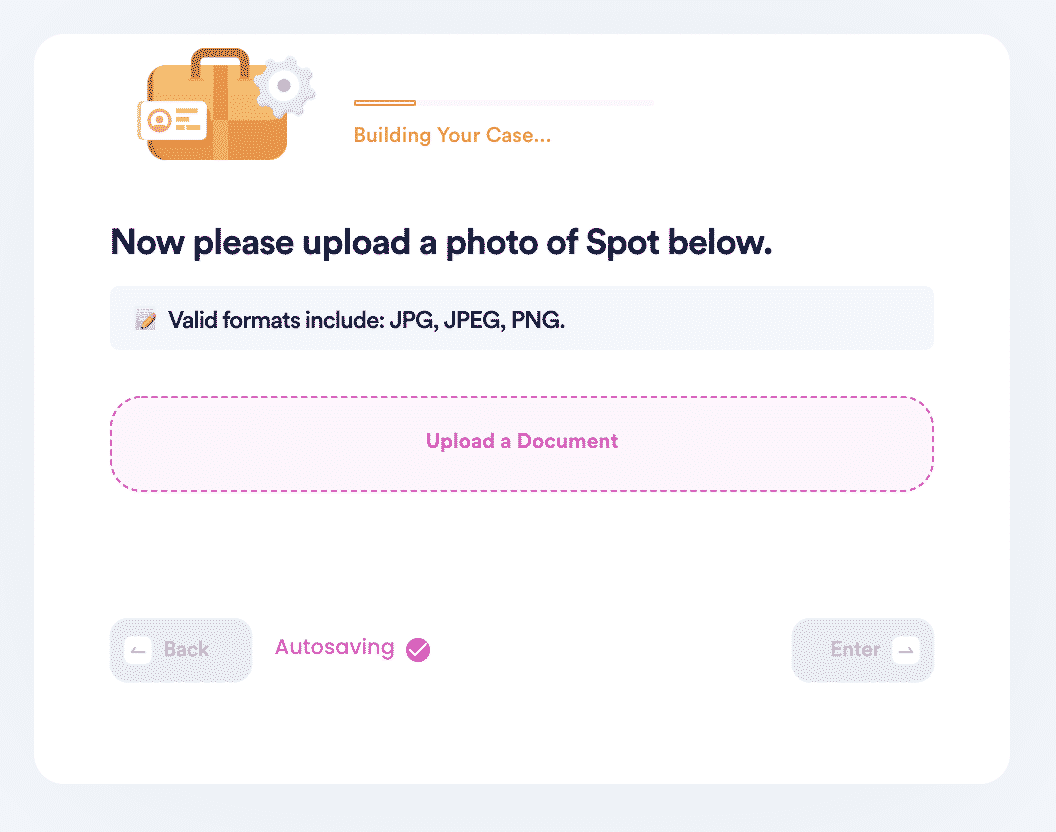
Task: Click the Autosaving checkmark icon
Action: (x=418, y=650)
